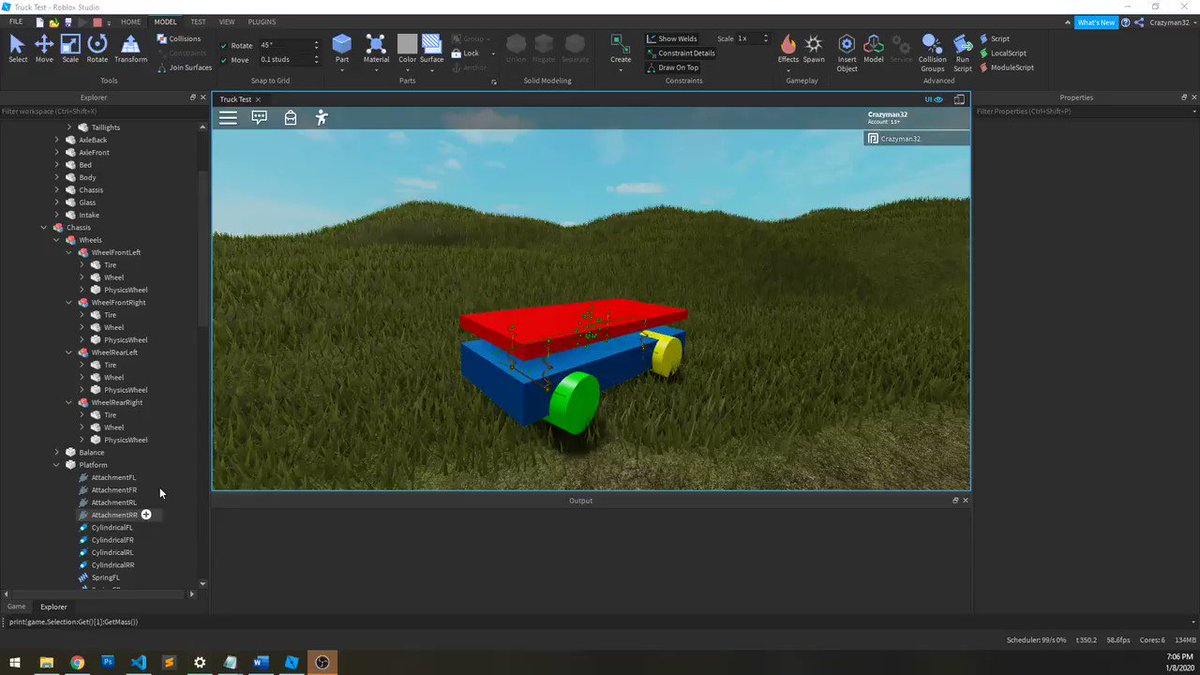Click the What's New button
This screenshot has width=1200, height=675.
(x=1096, y=22)
